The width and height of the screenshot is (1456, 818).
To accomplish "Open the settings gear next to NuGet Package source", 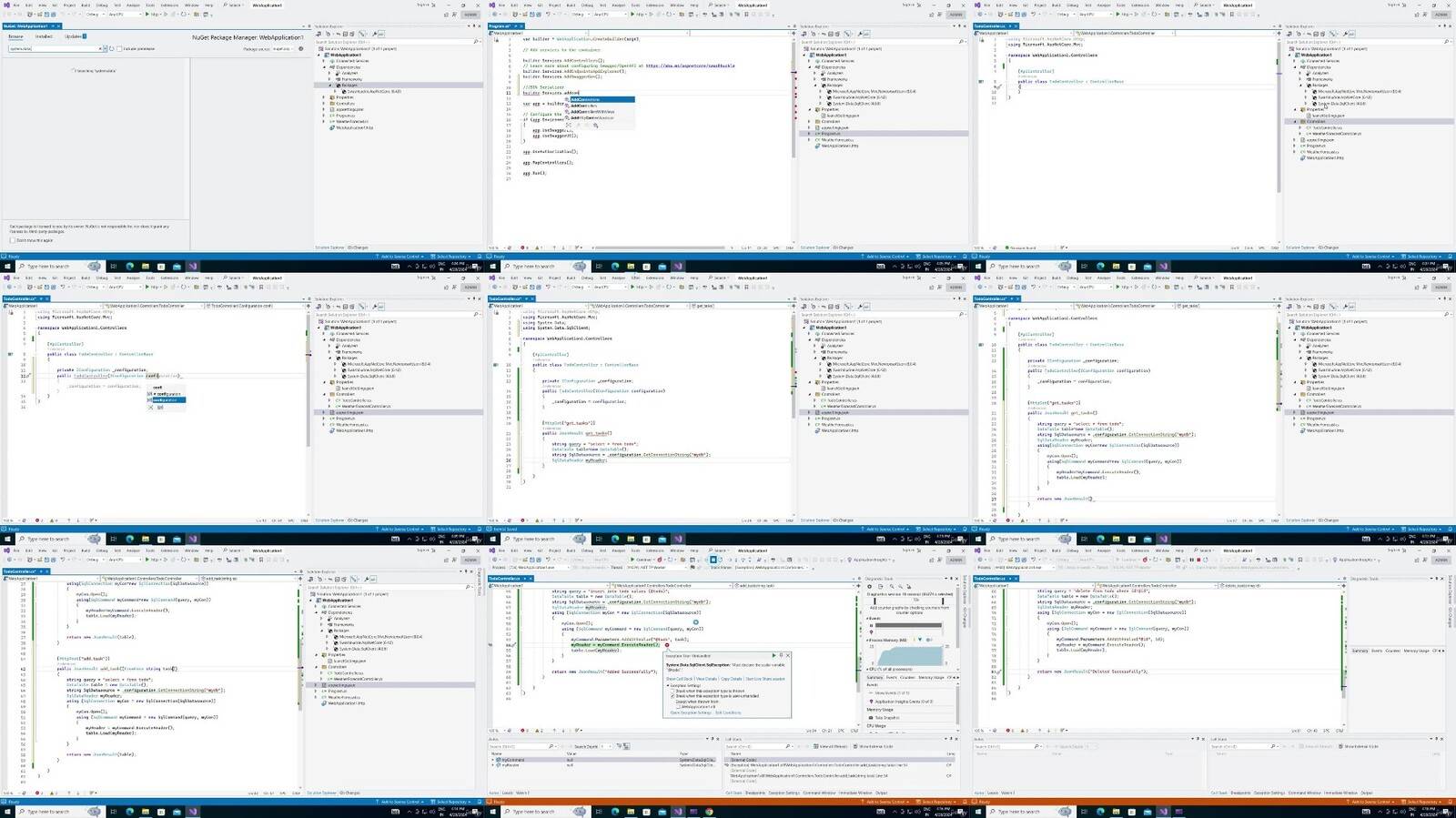I will pyautogui.click(x=300, y=48).
